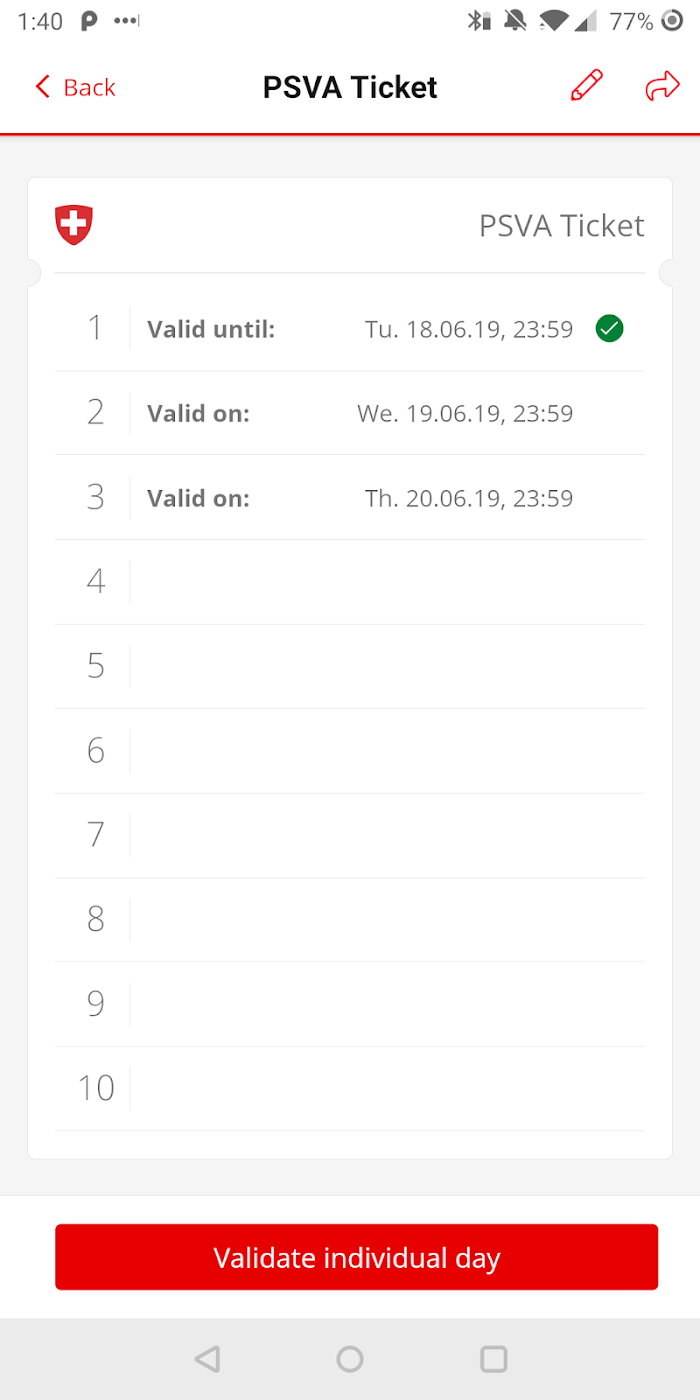Viewport: 700px width, 1400px height.
Task: Tap the Validate individual day button
Action: pyautogui.click(x=356, y=1257)
